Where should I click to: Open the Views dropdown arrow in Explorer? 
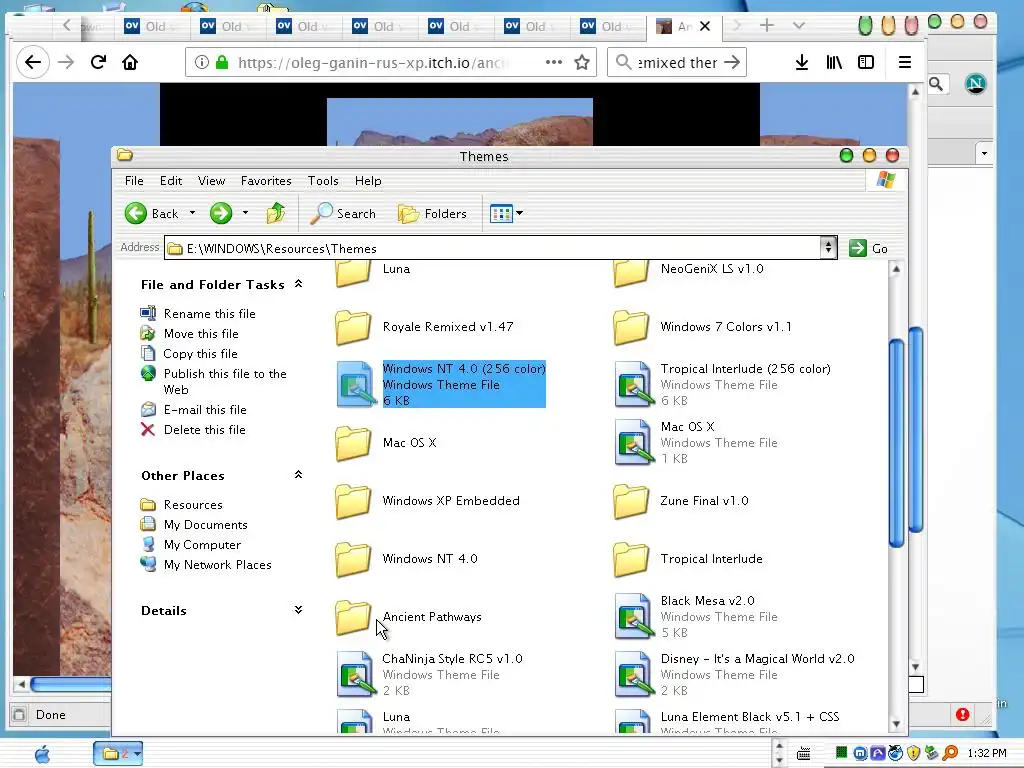click(x=519, y=213)
